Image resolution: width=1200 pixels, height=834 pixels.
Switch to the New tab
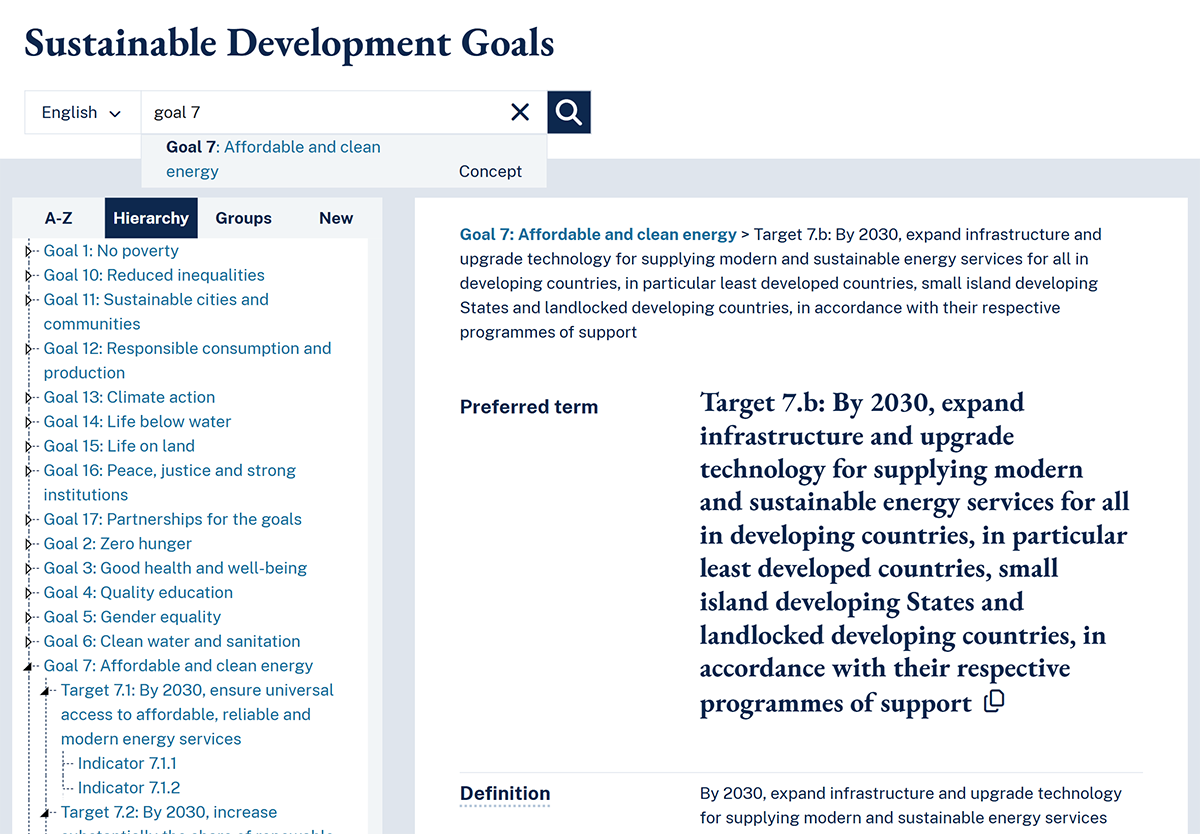point(336,217)
